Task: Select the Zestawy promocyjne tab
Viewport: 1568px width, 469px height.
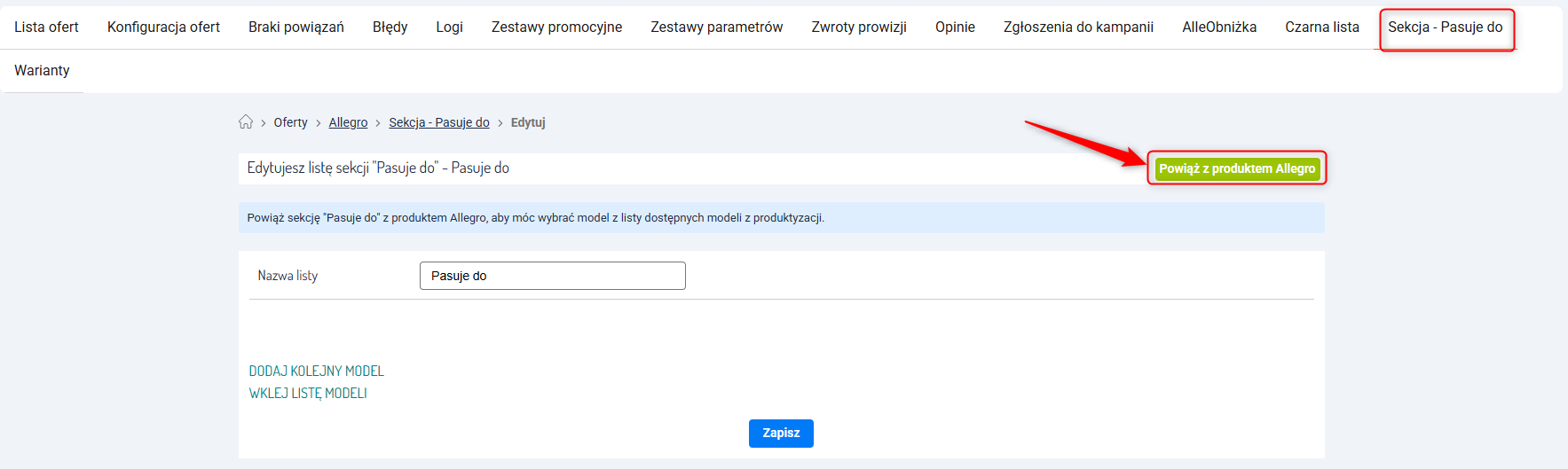Action: [556, 27]
